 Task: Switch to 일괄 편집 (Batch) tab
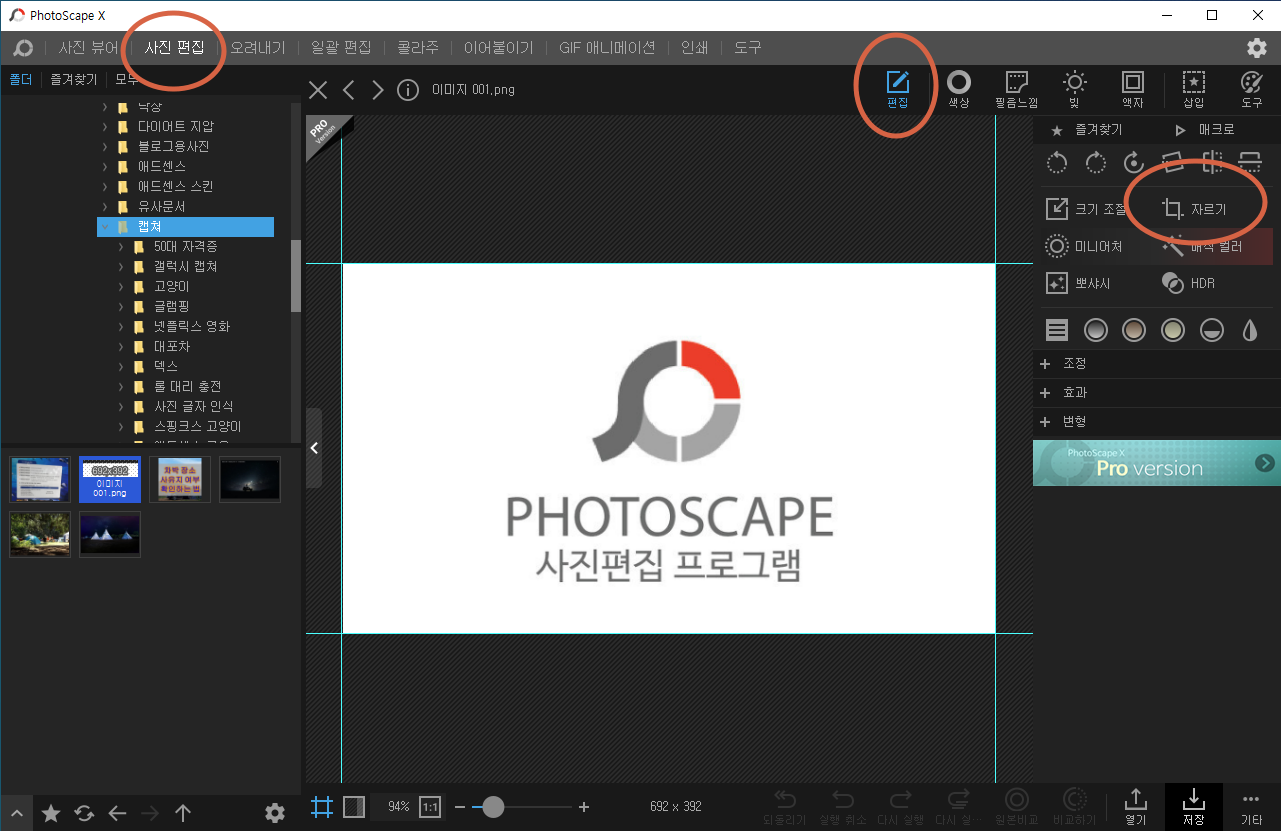coord(341,47)
